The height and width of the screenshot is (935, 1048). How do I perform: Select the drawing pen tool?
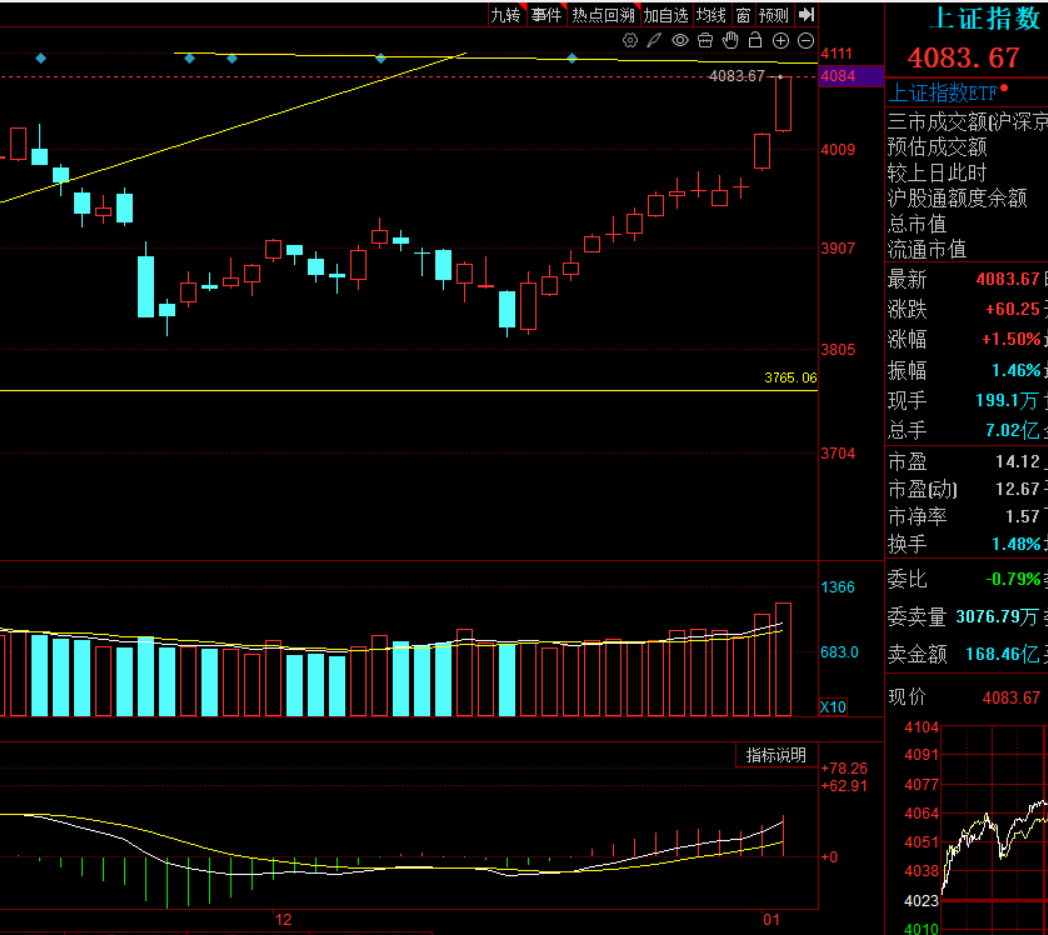(x=654, y=40)
